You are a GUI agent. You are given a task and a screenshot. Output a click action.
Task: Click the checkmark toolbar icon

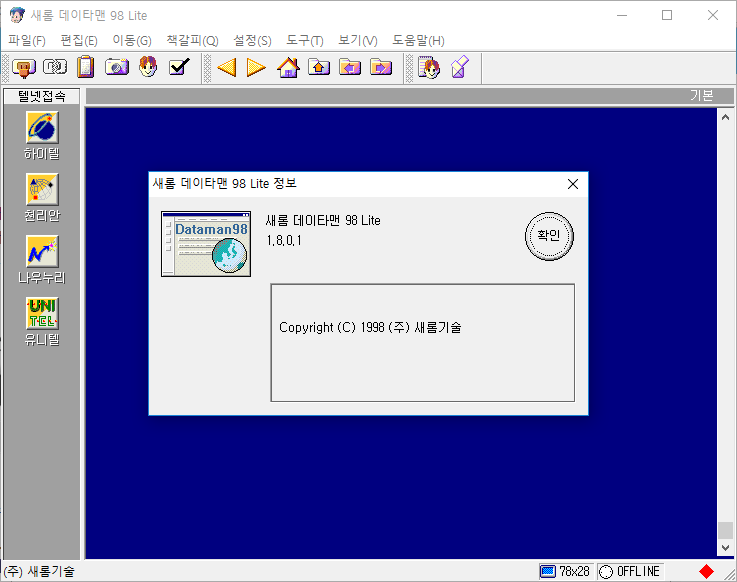(179, 67)
